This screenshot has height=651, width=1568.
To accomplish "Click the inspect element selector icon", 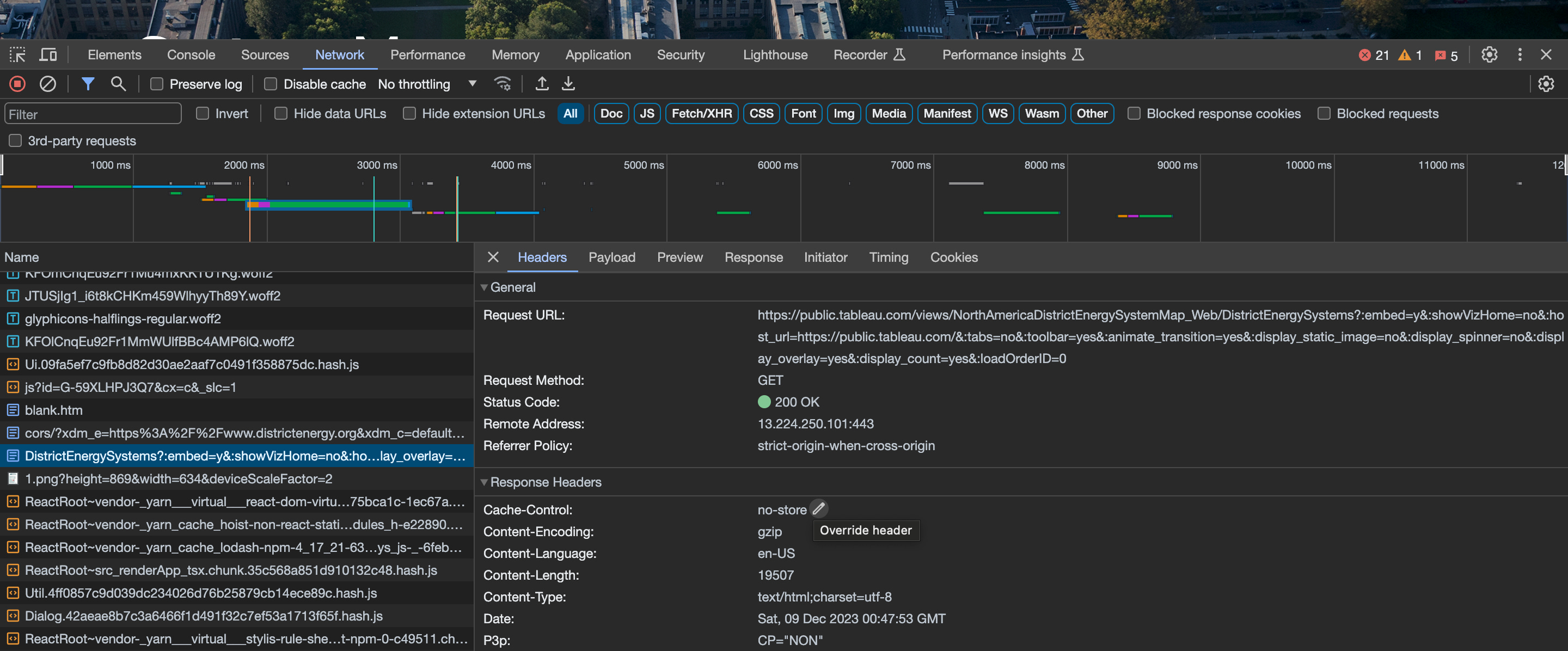I will [x=17, y=55].
